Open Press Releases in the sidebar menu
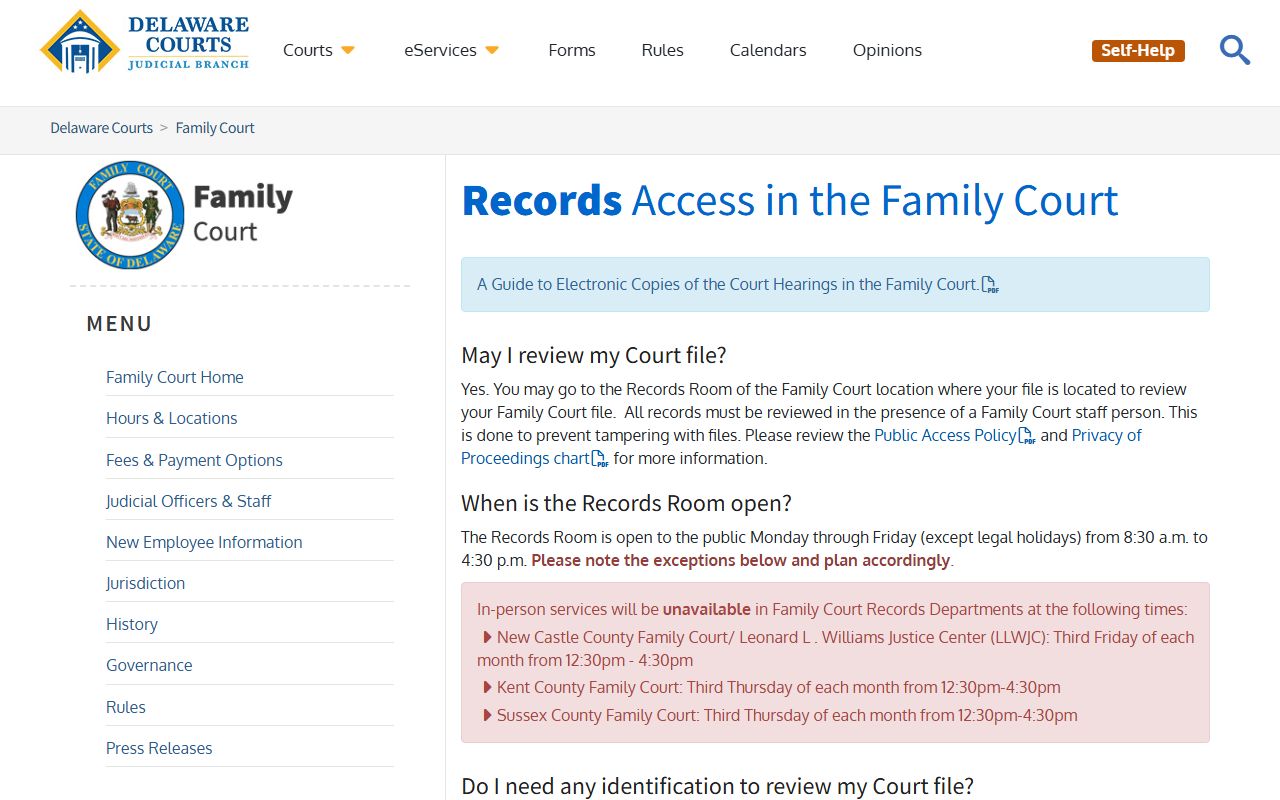This screenshot has height=800, width=1280. tap(159, 748)
